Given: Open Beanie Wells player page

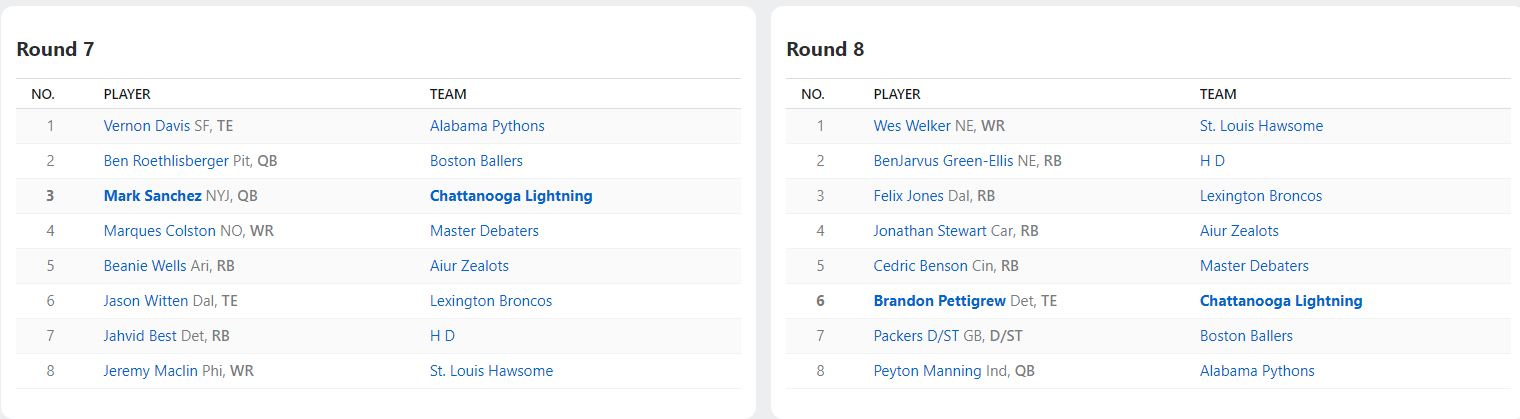Looking at the screenshot, I should [145, 266].
